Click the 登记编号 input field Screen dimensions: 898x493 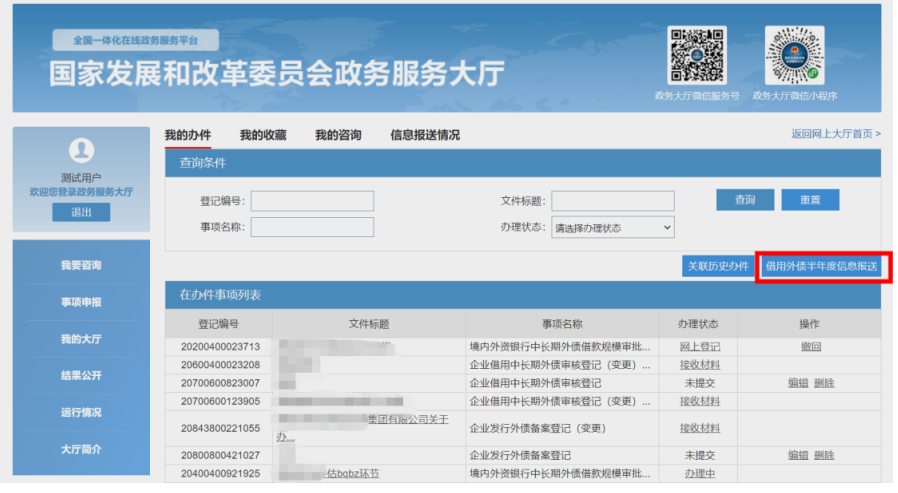pyautogui.click(x=312, y=201)
